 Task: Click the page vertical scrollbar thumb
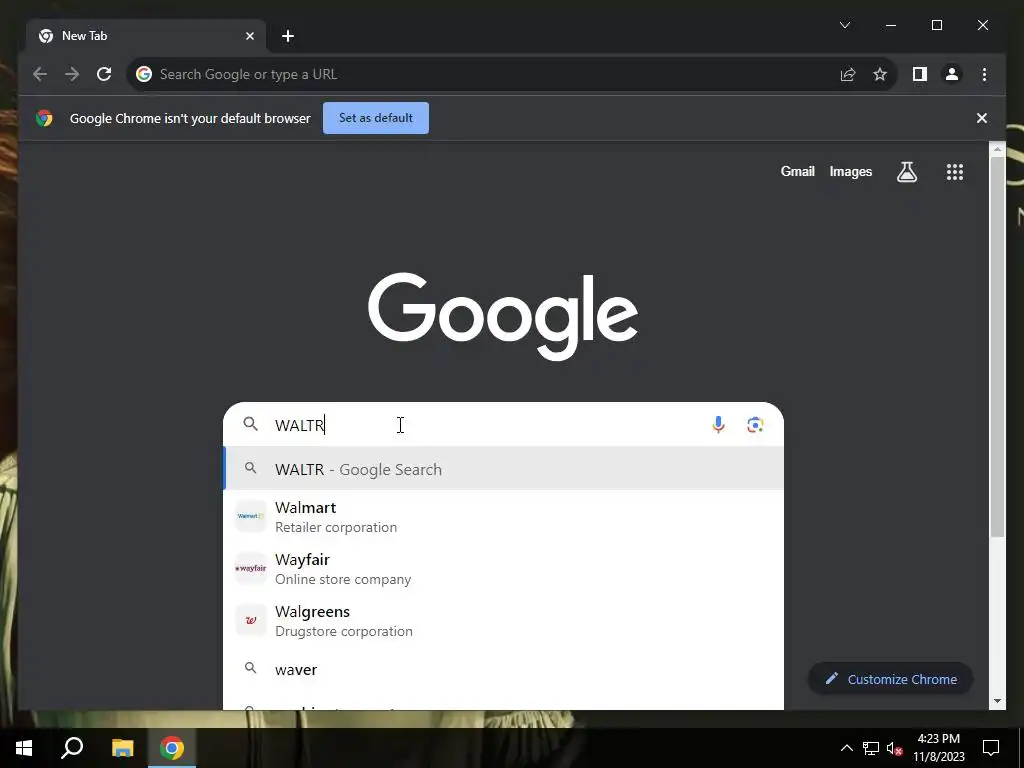coord(997,346)
